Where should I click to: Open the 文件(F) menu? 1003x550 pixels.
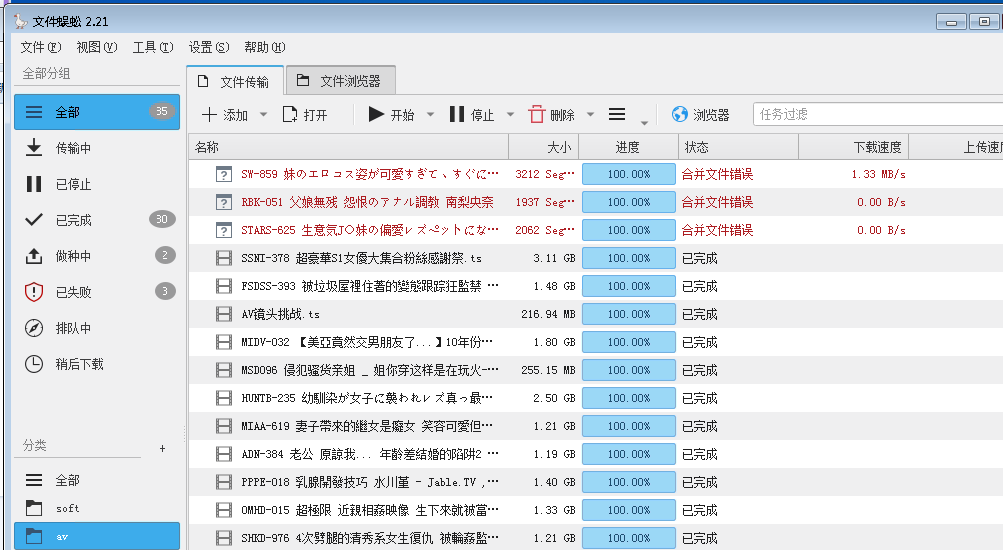[x=41, y=47]
